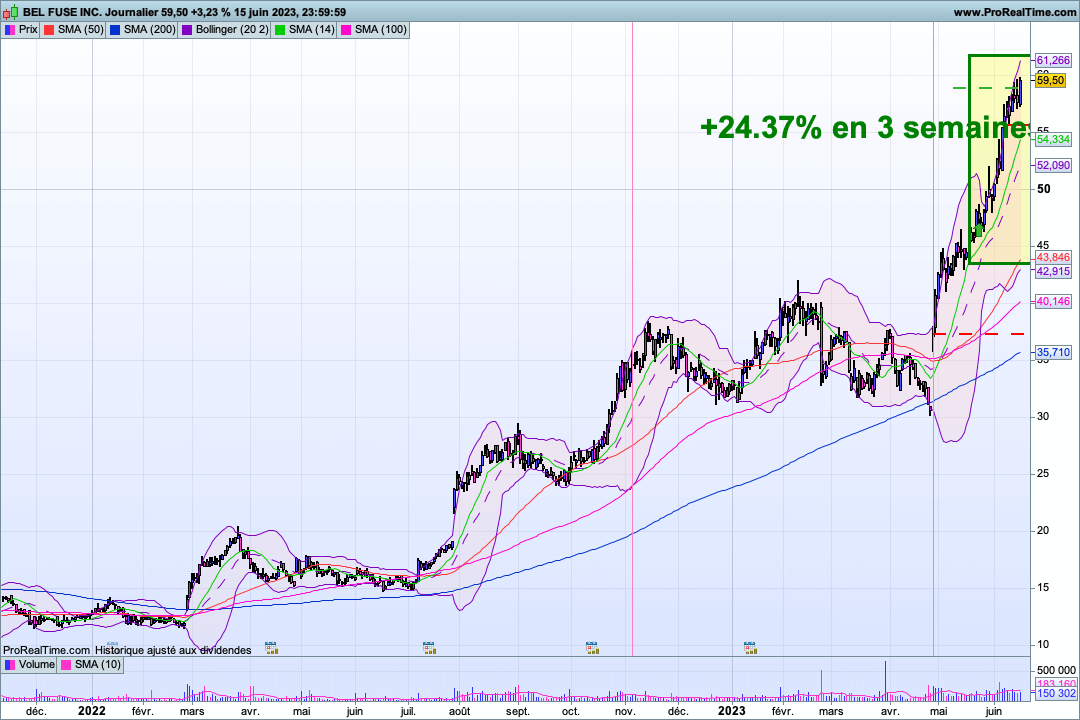Viewport: 1080px width, 720px height.
Task: Click the candlestick icon beside BEL FUSE INC. title
Action: (10, 12)
